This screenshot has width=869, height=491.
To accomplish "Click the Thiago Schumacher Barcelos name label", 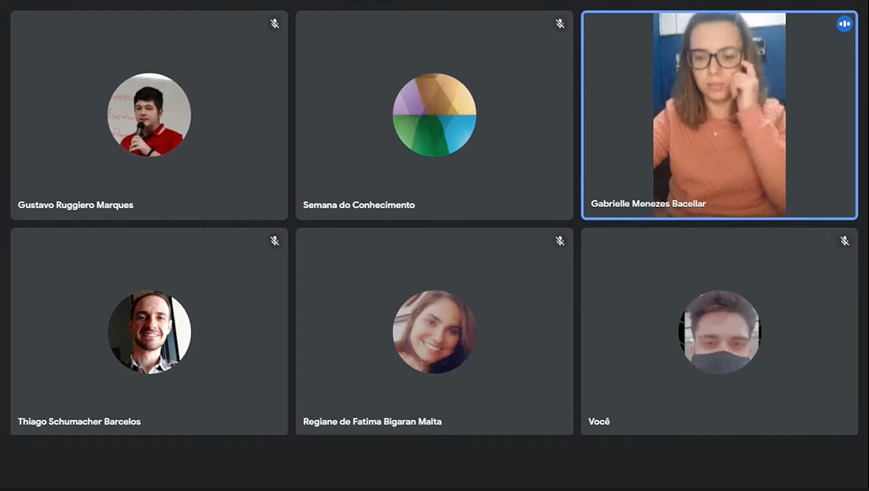I will 79,422.
